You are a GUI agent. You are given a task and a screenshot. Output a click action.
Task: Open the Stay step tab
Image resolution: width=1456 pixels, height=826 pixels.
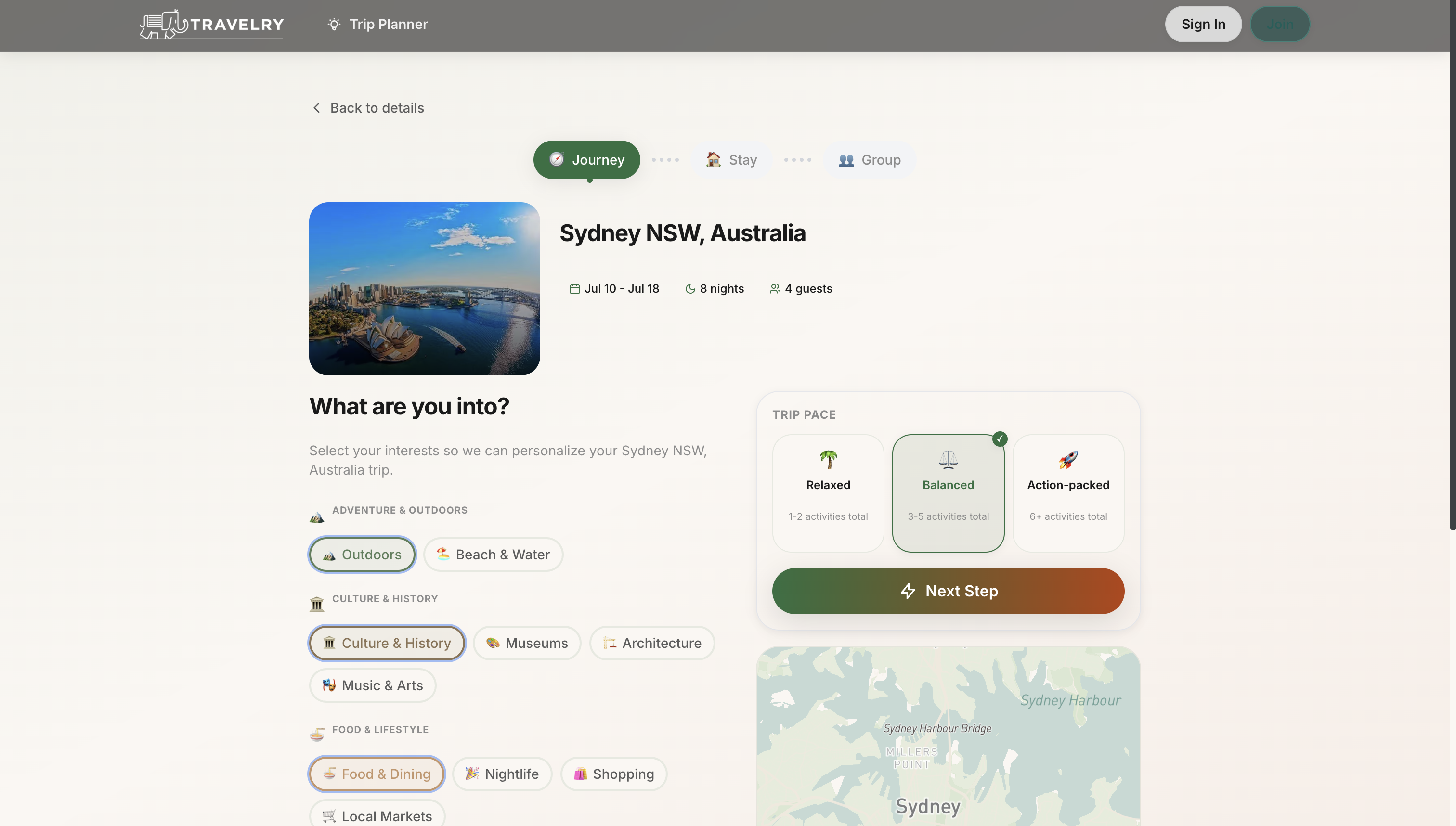coord(732,159)
